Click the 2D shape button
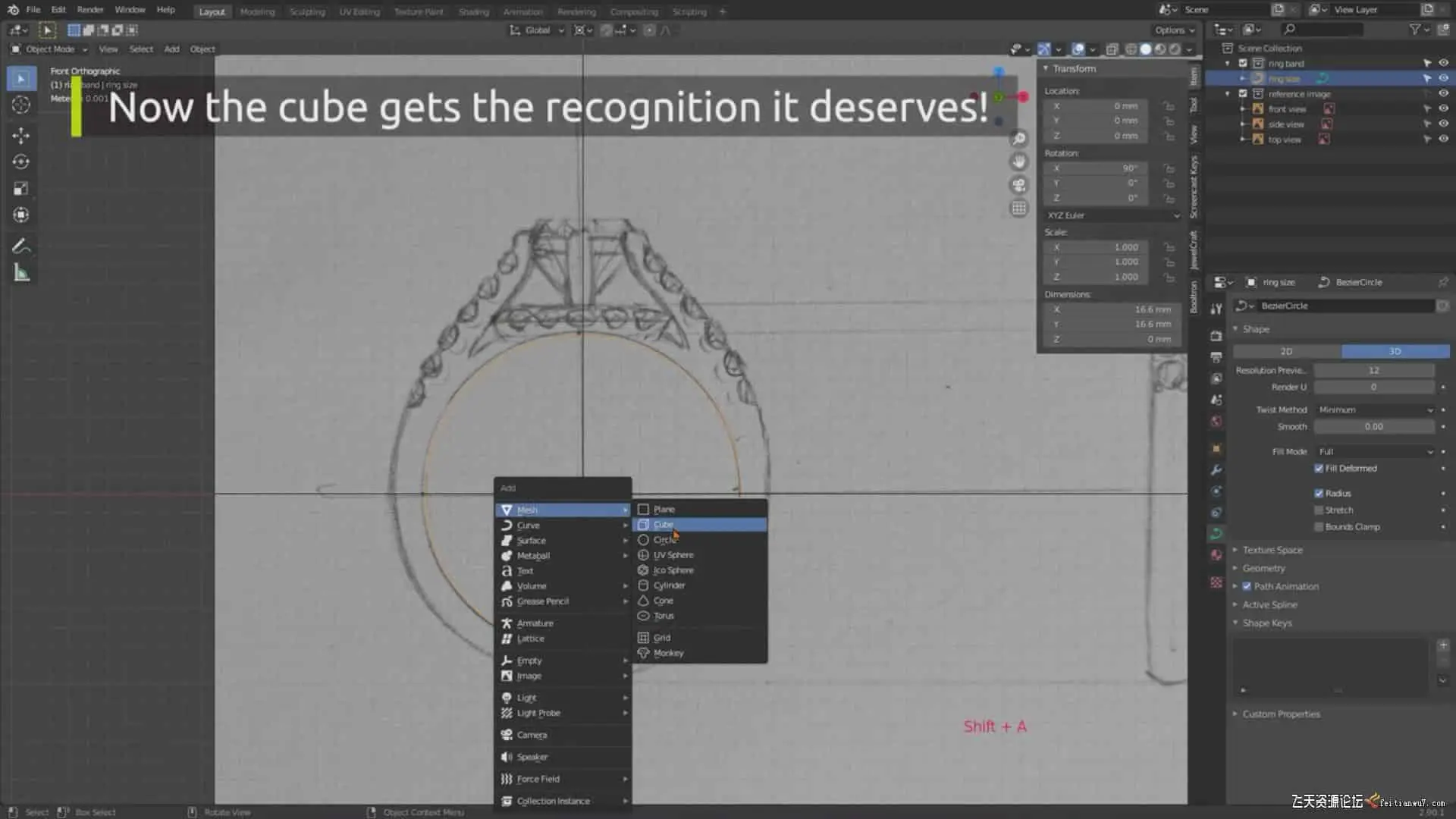Image resolution: width=1456 pixels, height=819 pixels. tap(1286, 352)
